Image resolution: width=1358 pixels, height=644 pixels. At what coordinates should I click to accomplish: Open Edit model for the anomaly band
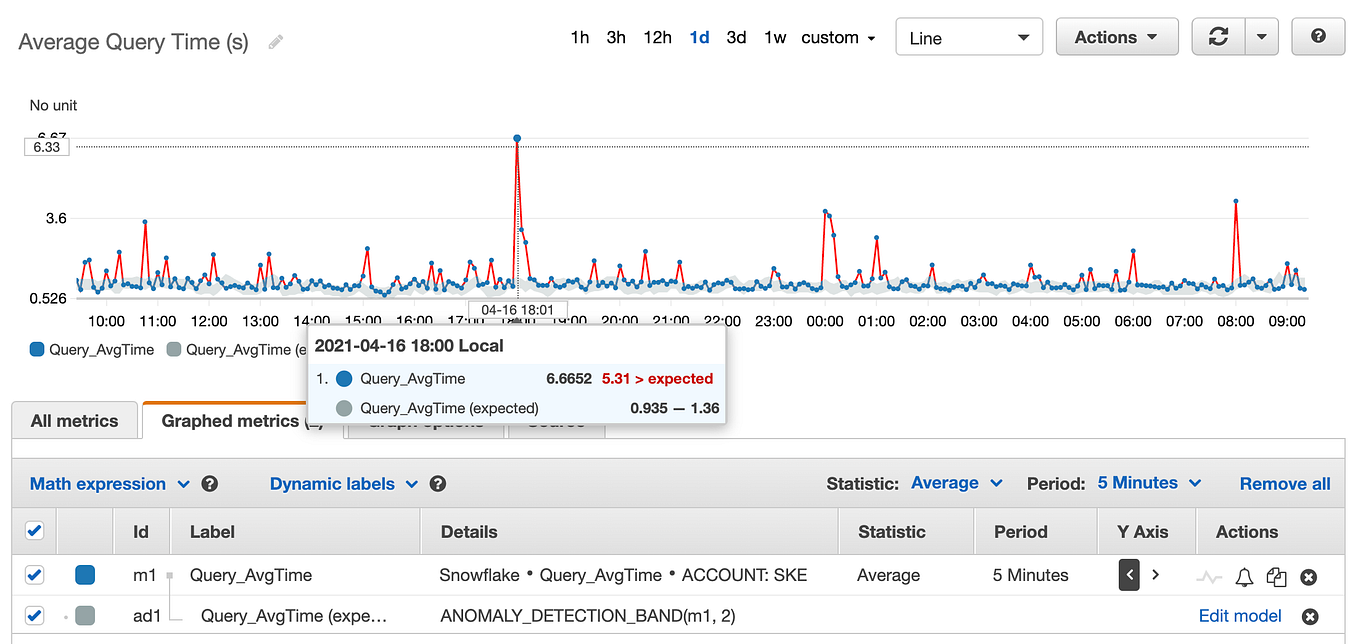(x=1240, y=616)
